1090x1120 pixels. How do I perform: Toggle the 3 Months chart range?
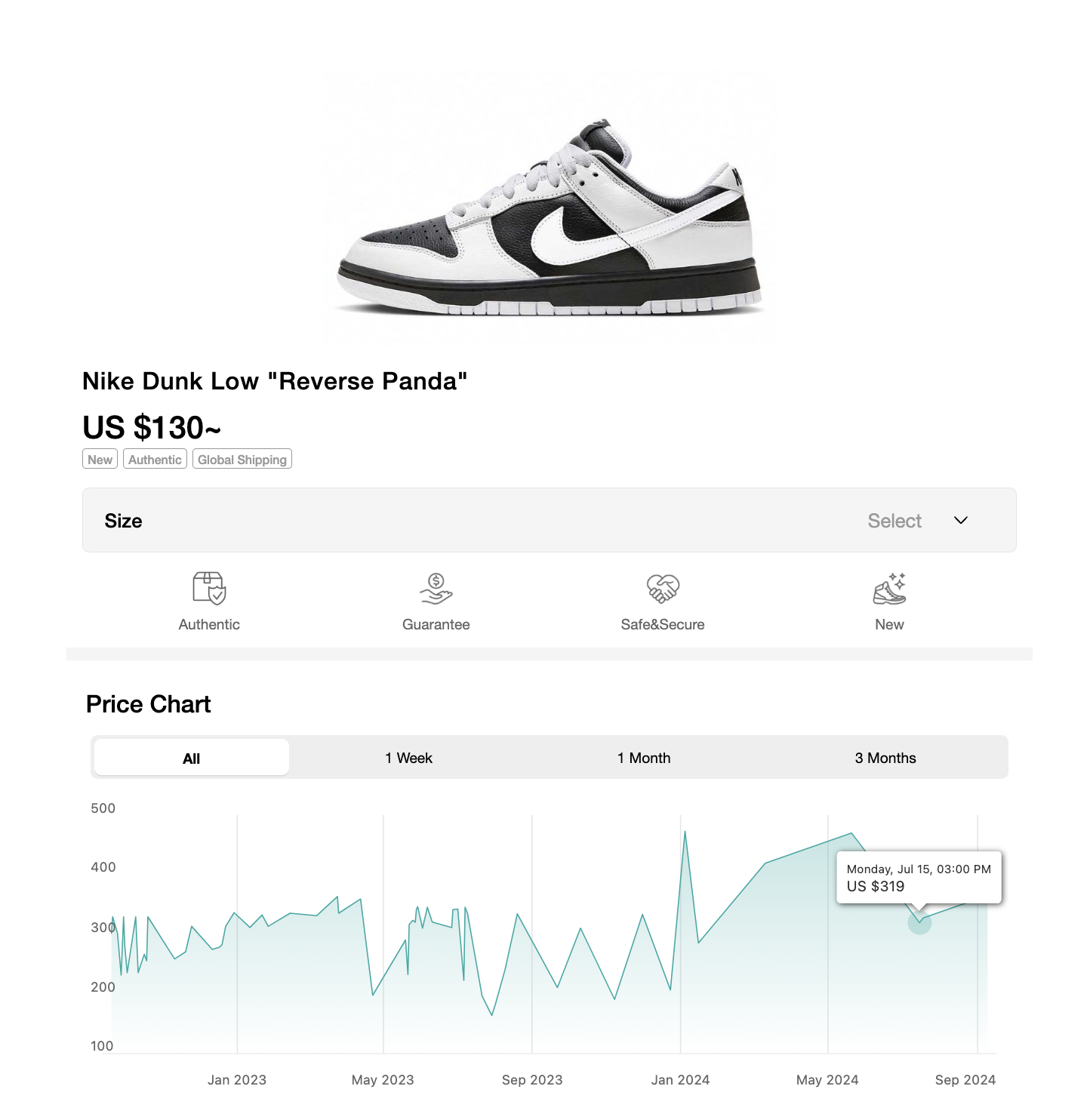(885, 758)
